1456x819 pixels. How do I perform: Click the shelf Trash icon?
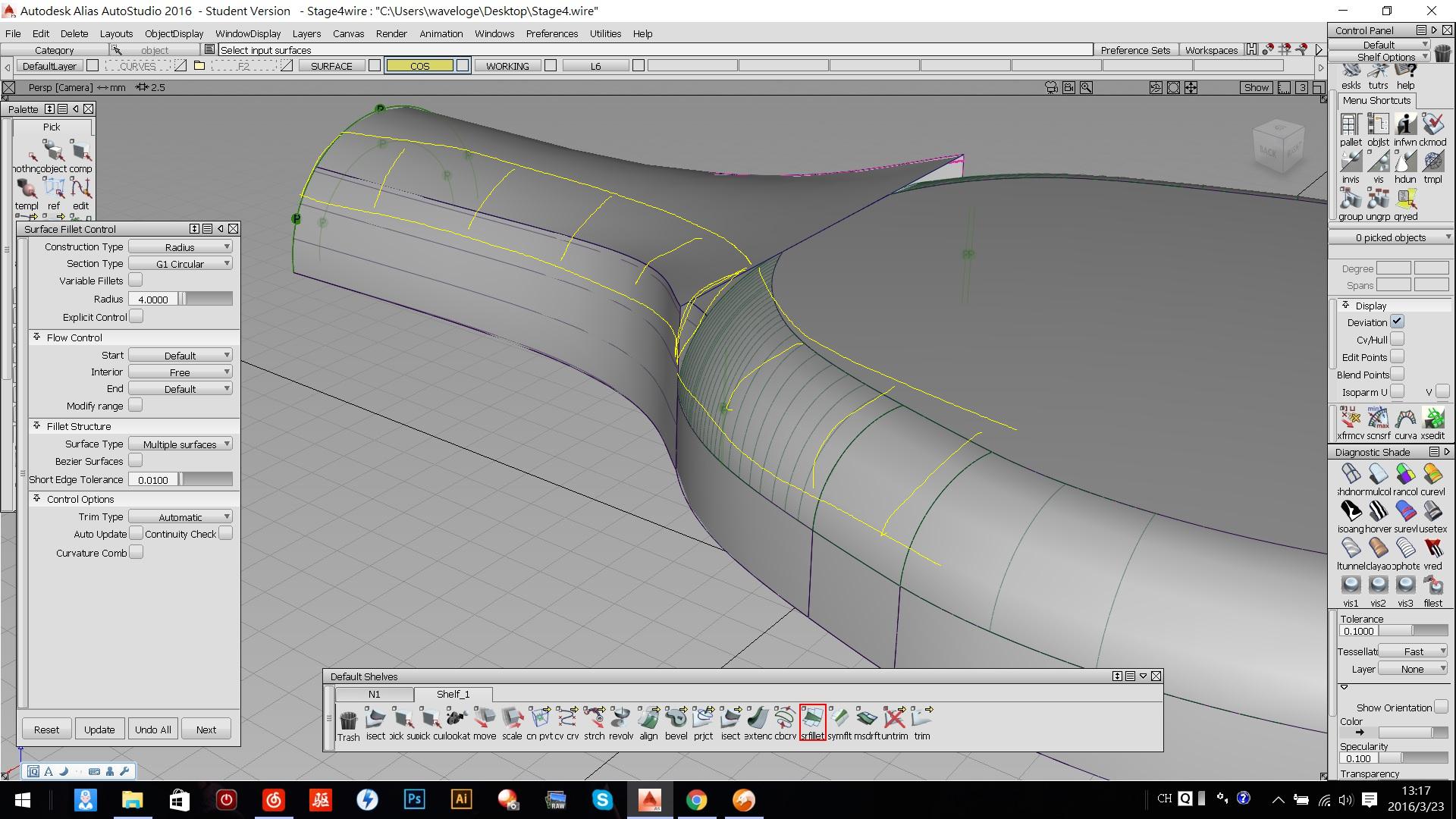348,720
